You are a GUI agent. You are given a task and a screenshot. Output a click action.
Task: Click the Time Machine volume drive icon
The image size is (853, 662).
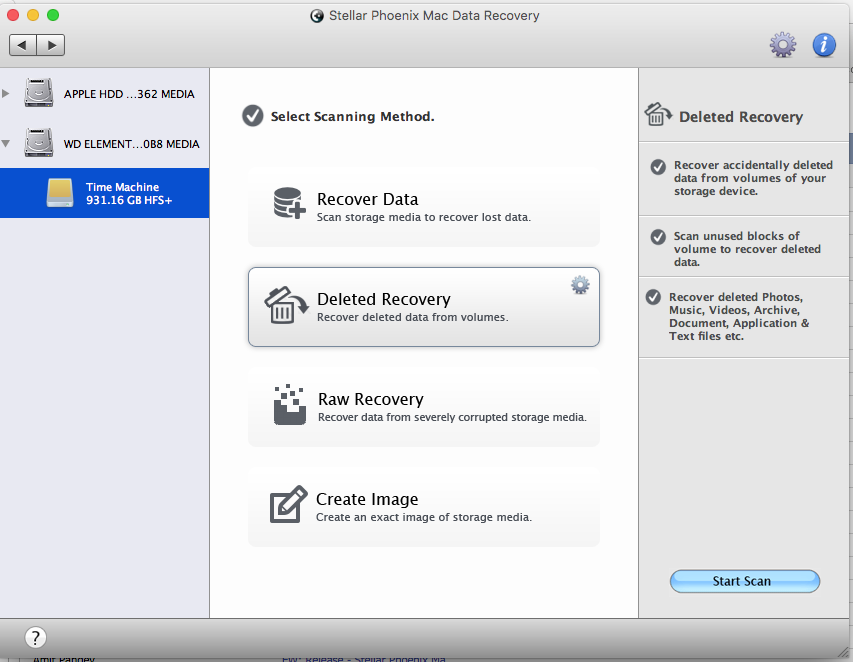click(x=60, y=193)
